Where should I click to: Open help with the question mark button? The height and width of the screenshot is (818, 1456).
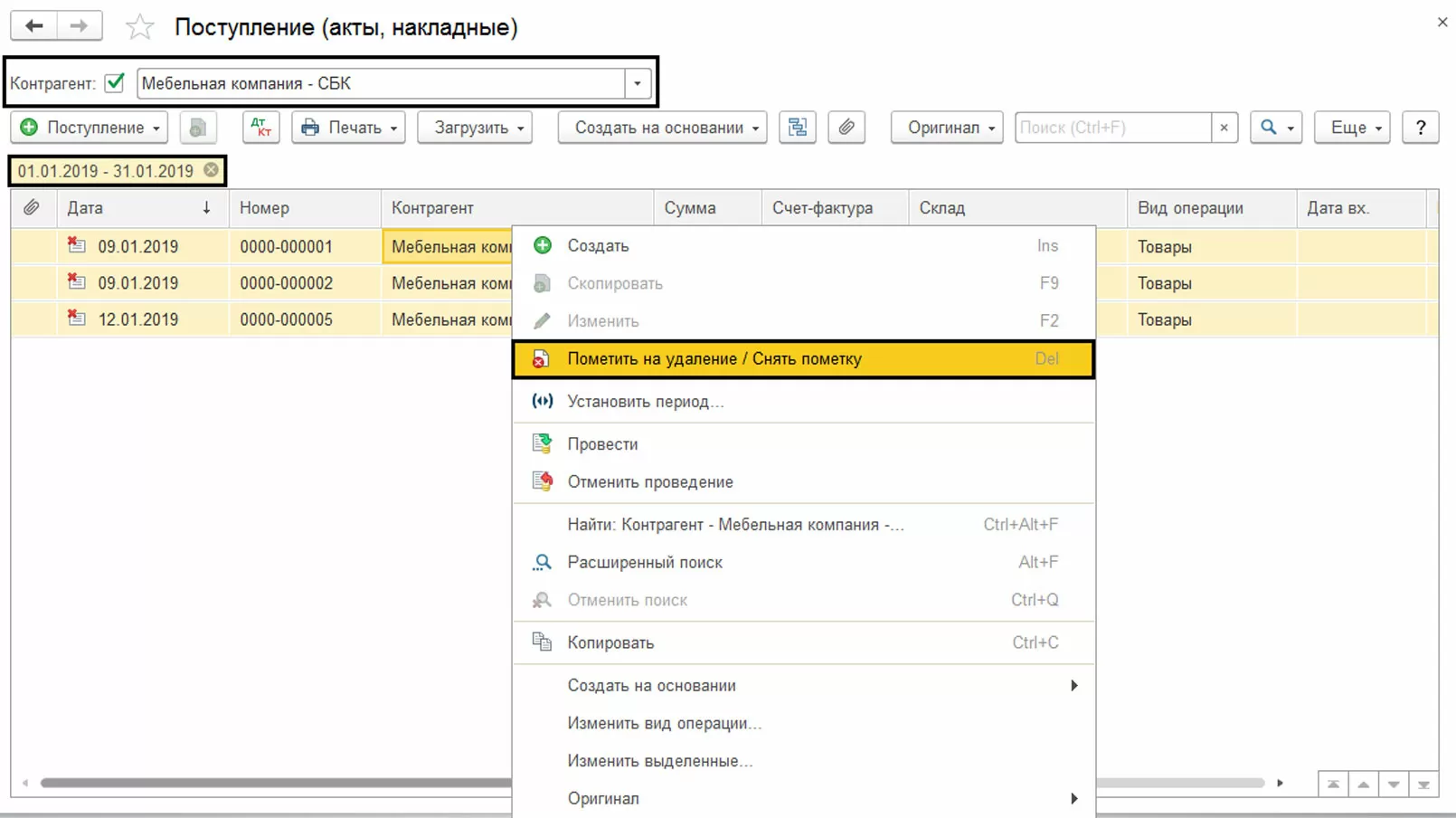tap(1421, 128)
